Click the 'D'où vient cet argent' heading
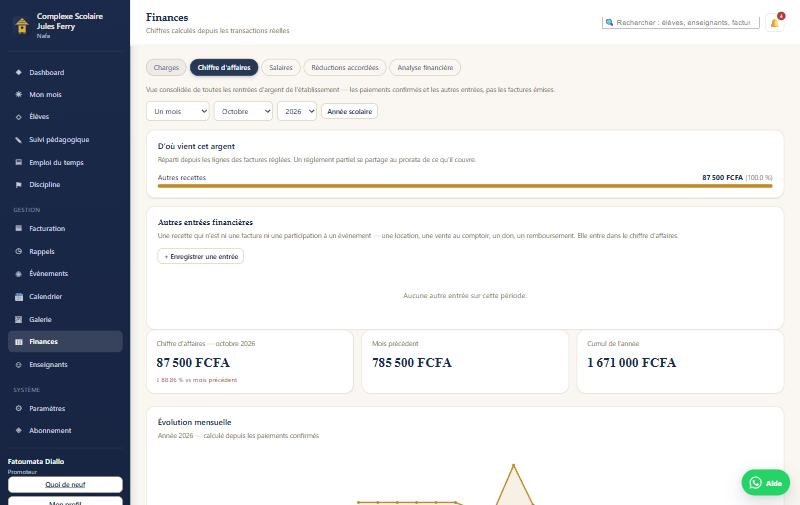 (x=196, y=146)
